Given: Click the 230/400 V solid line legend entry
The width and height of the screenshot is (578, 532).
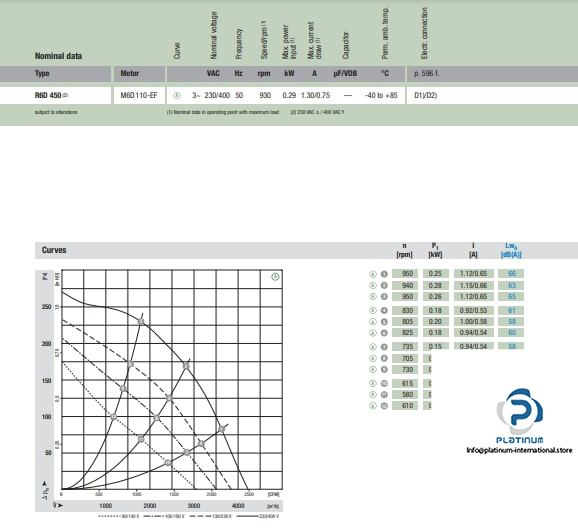Looking at the screenshot, I should 258,516.
